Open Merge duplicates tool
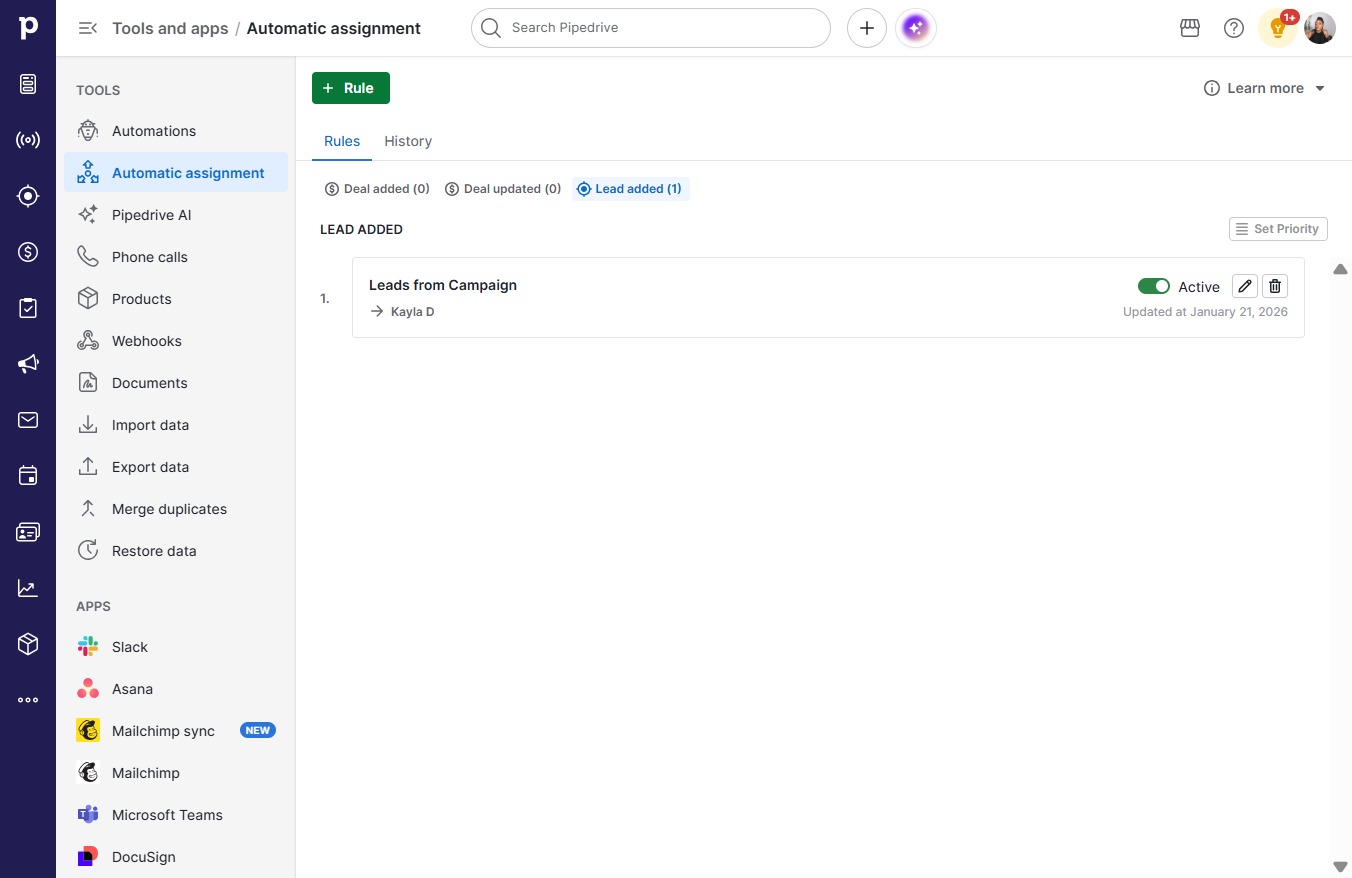This screenshot has width=1352, height=878. point(176,509)
